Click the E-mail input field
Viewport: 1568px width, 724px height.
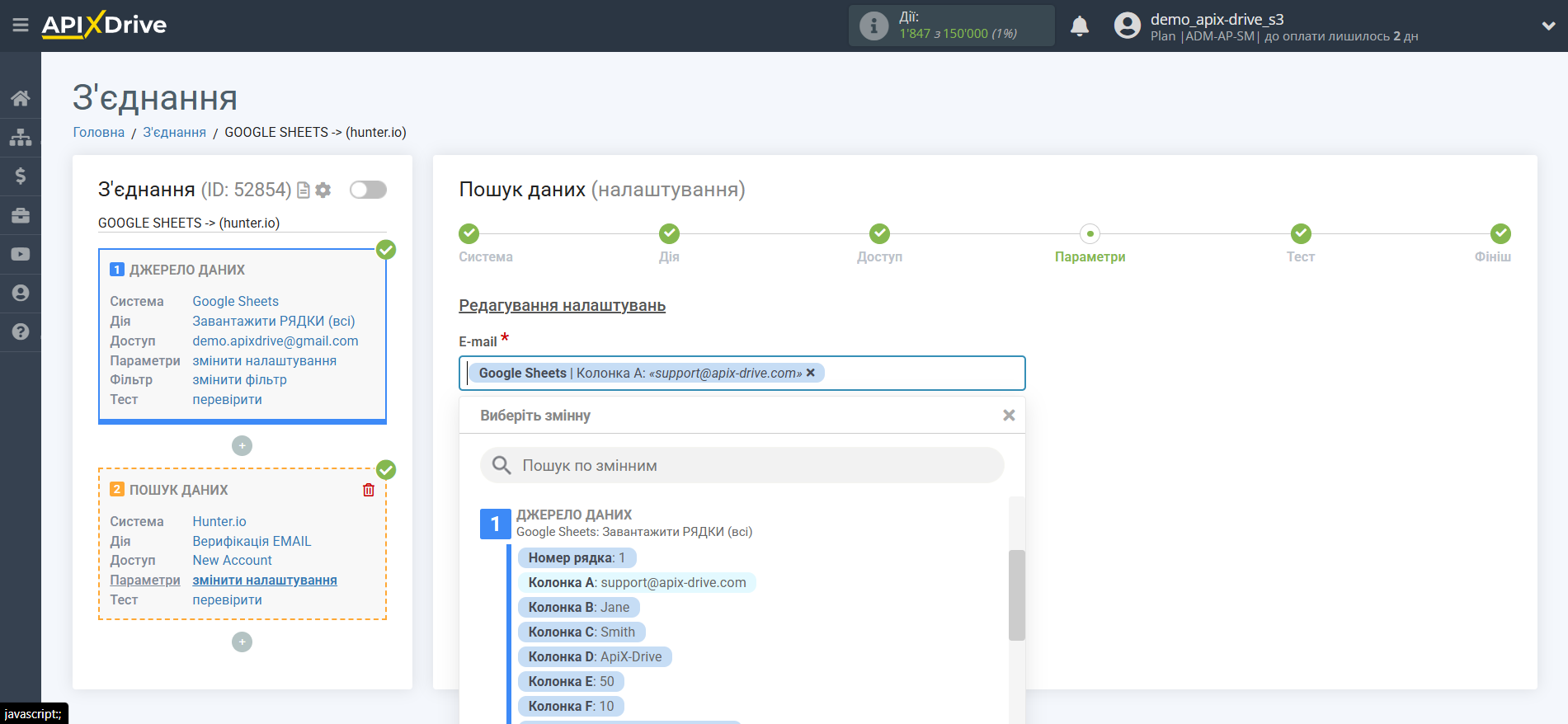pyautogui.click(x=742, y=373)
